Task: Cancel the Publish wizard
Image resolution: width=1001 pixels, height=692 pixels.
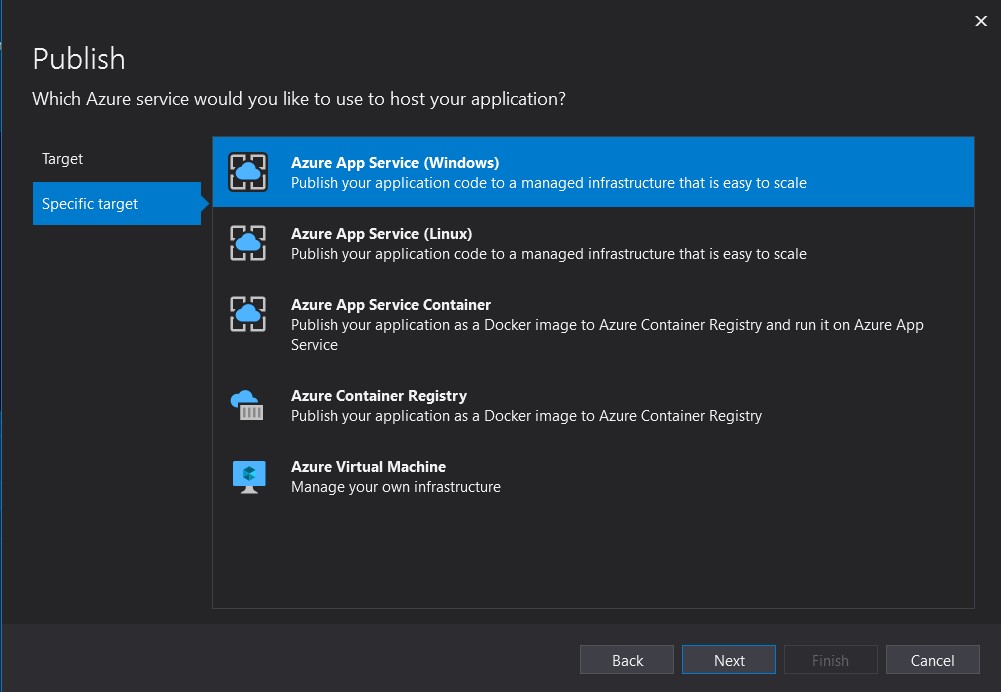Action: pyautogui.click(x=933, y=659)
